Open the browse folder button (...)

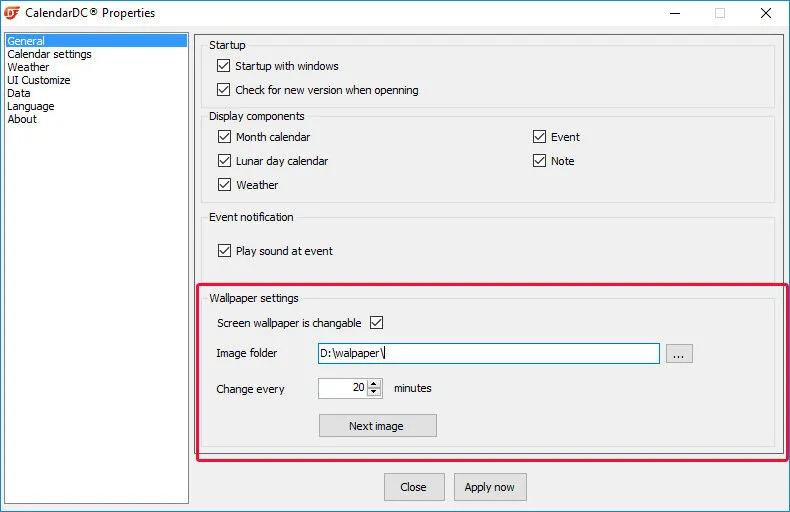pos(679,354)
